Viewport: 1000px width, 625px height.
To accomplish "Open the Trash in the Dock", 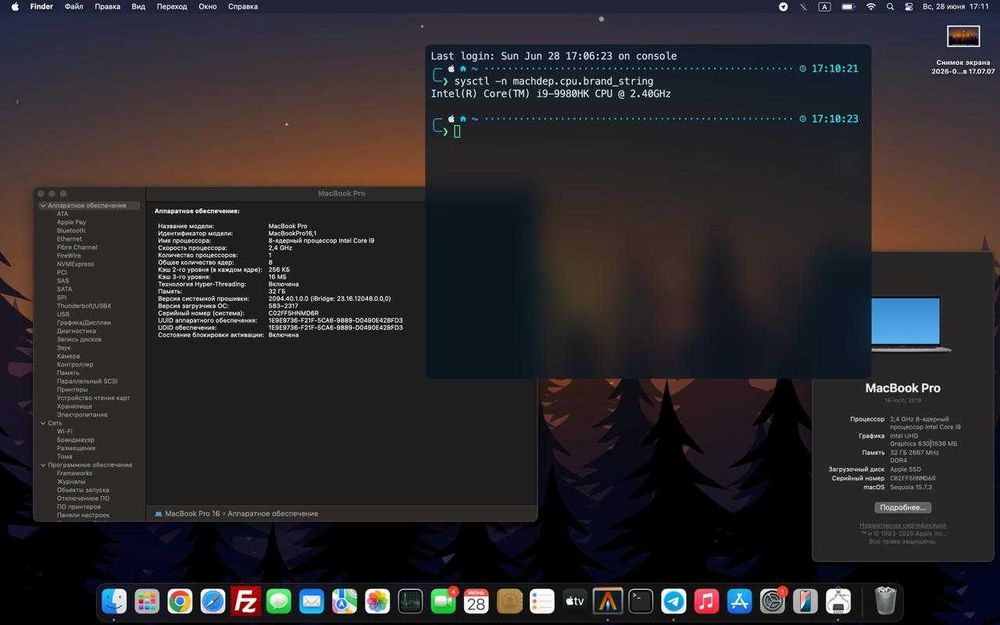I will click(885, 601).
